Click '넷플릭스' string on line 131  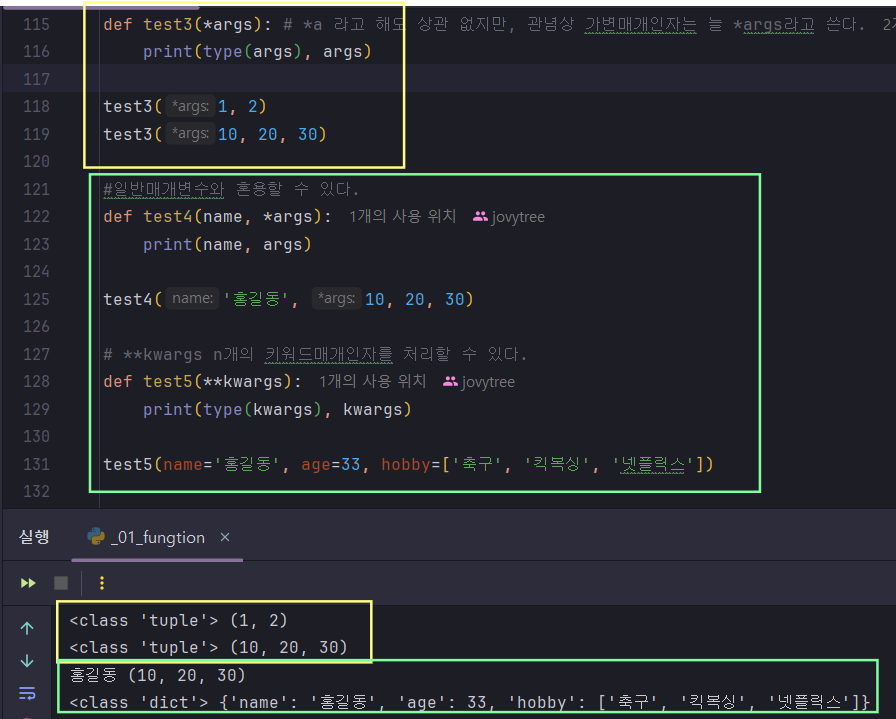653,464
